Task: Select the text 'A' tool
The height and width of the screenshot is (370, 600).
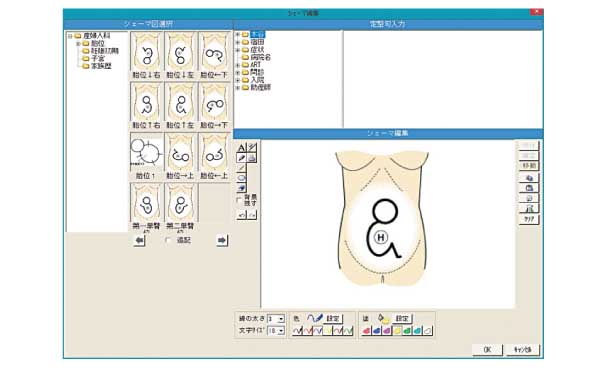Action: [241, 147]
